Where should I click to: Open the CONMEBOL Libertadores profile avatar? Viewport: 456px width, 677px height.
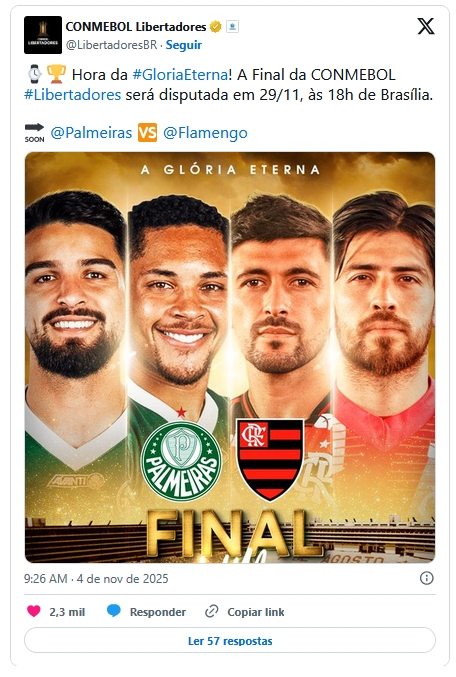(43, 35)
